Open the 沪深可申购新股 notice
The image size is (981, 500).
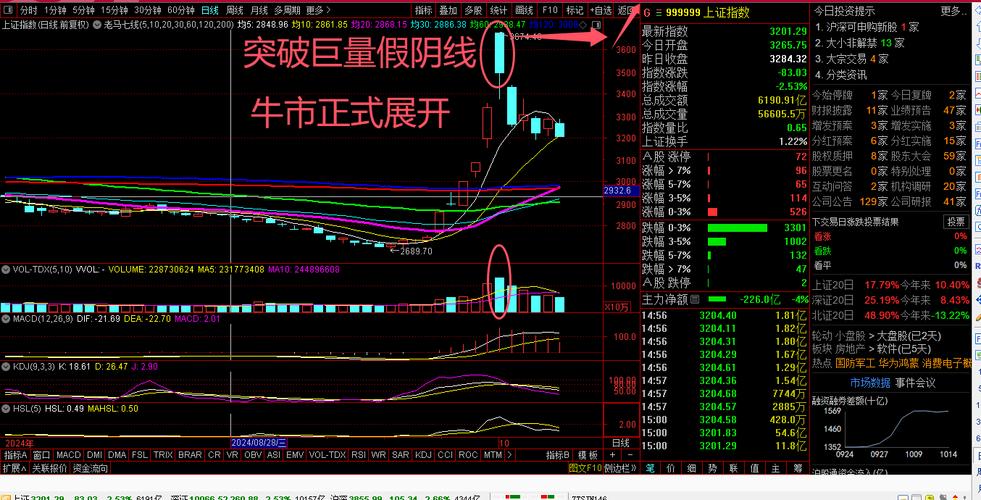coord(867,28)
